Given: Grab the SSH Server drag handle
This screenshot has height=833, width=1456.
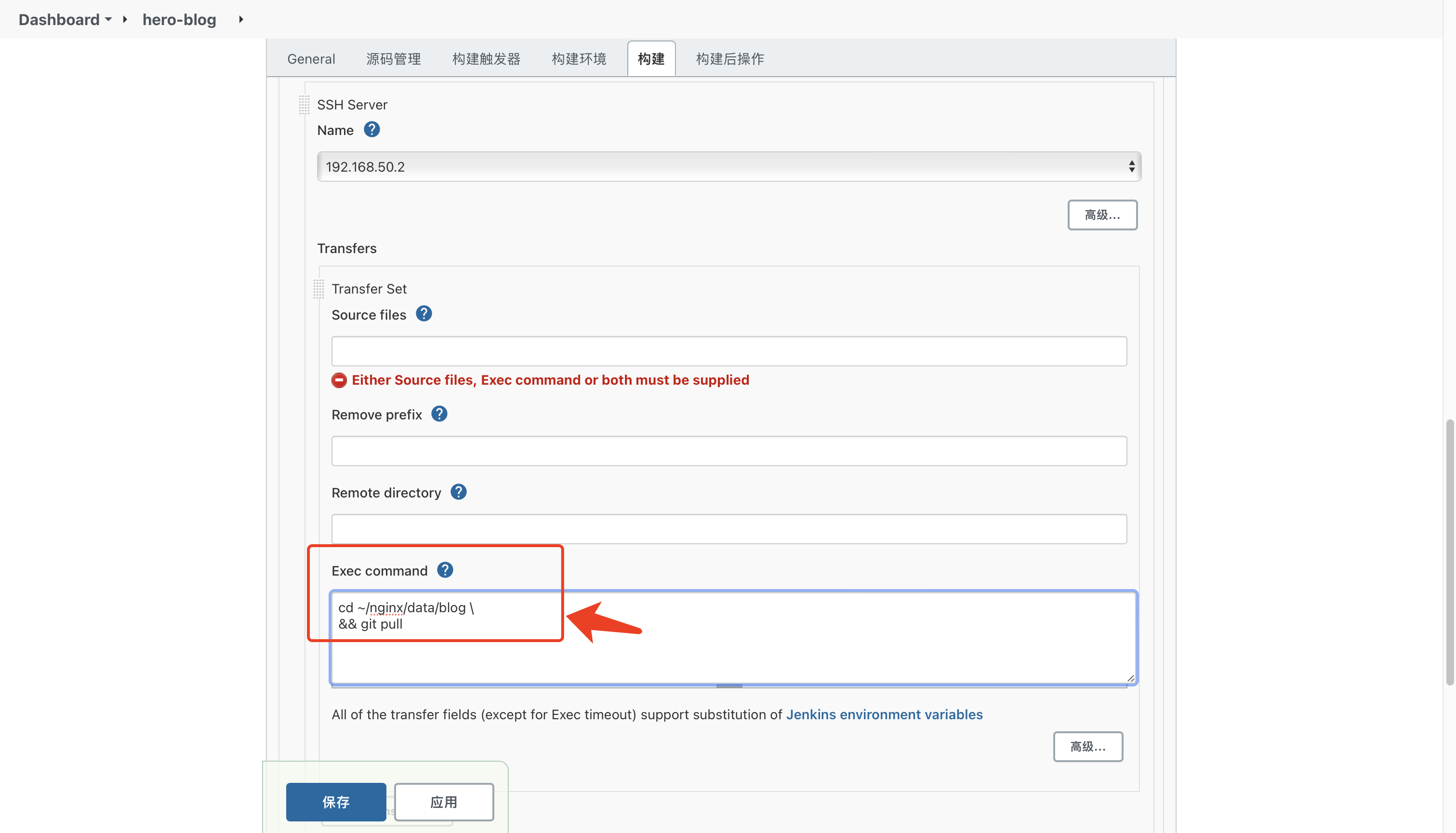Looking at the screenshot, I should click(304, 105).
